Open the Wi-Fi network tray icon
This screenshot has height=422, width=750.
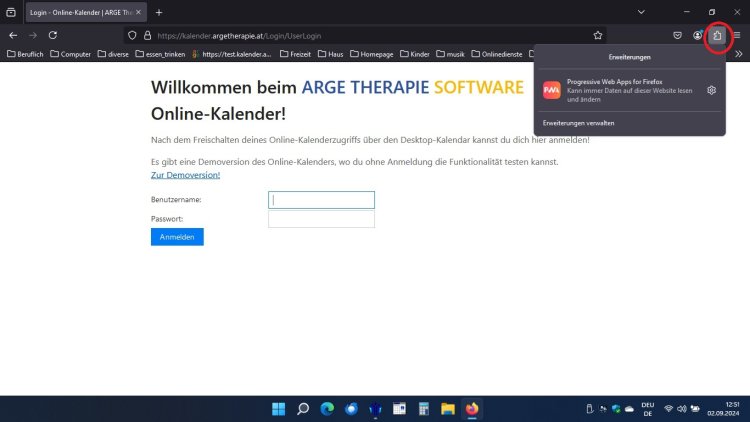click(669, 409)
